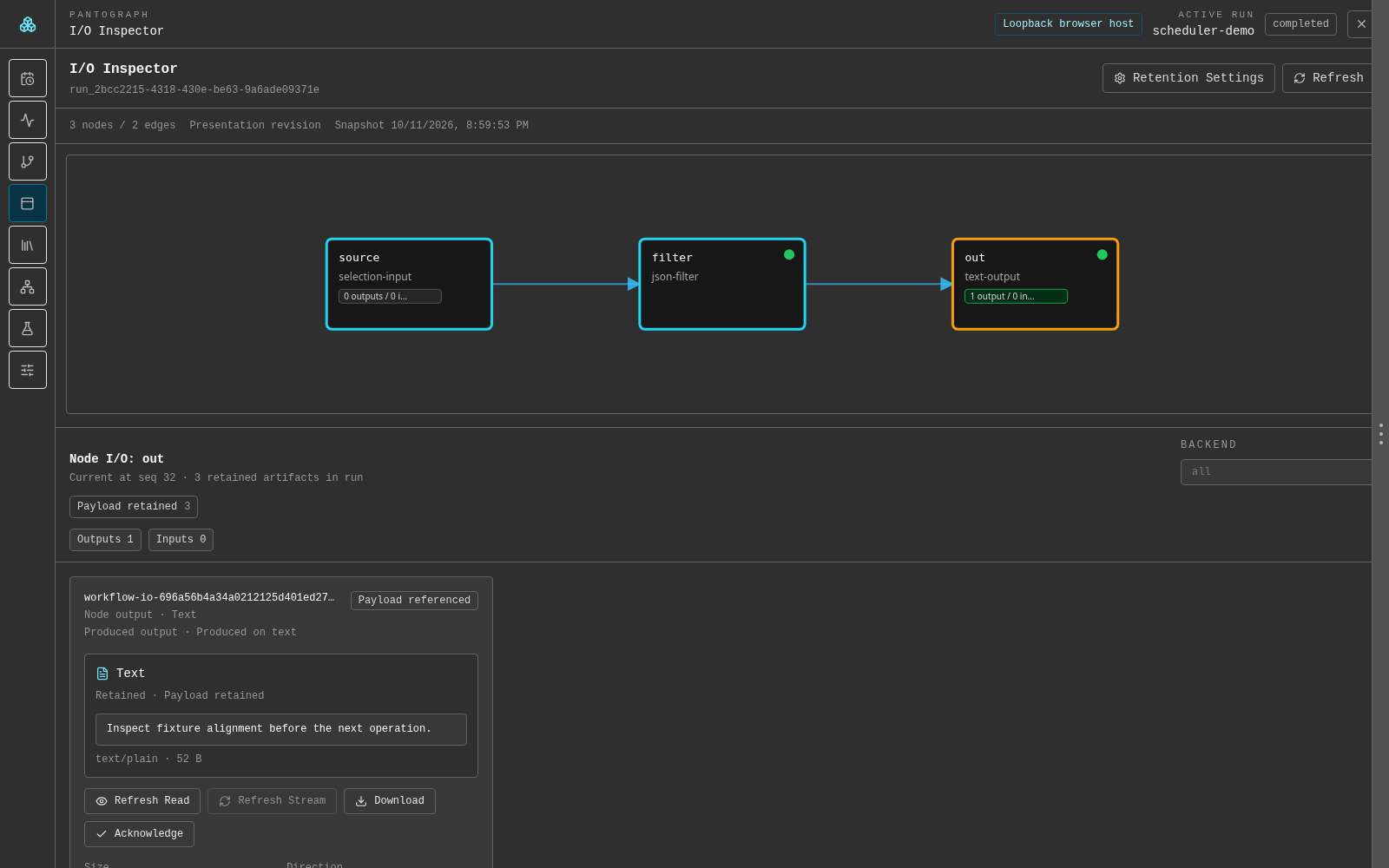Click the Pantograph logo icon

point(28,24)
